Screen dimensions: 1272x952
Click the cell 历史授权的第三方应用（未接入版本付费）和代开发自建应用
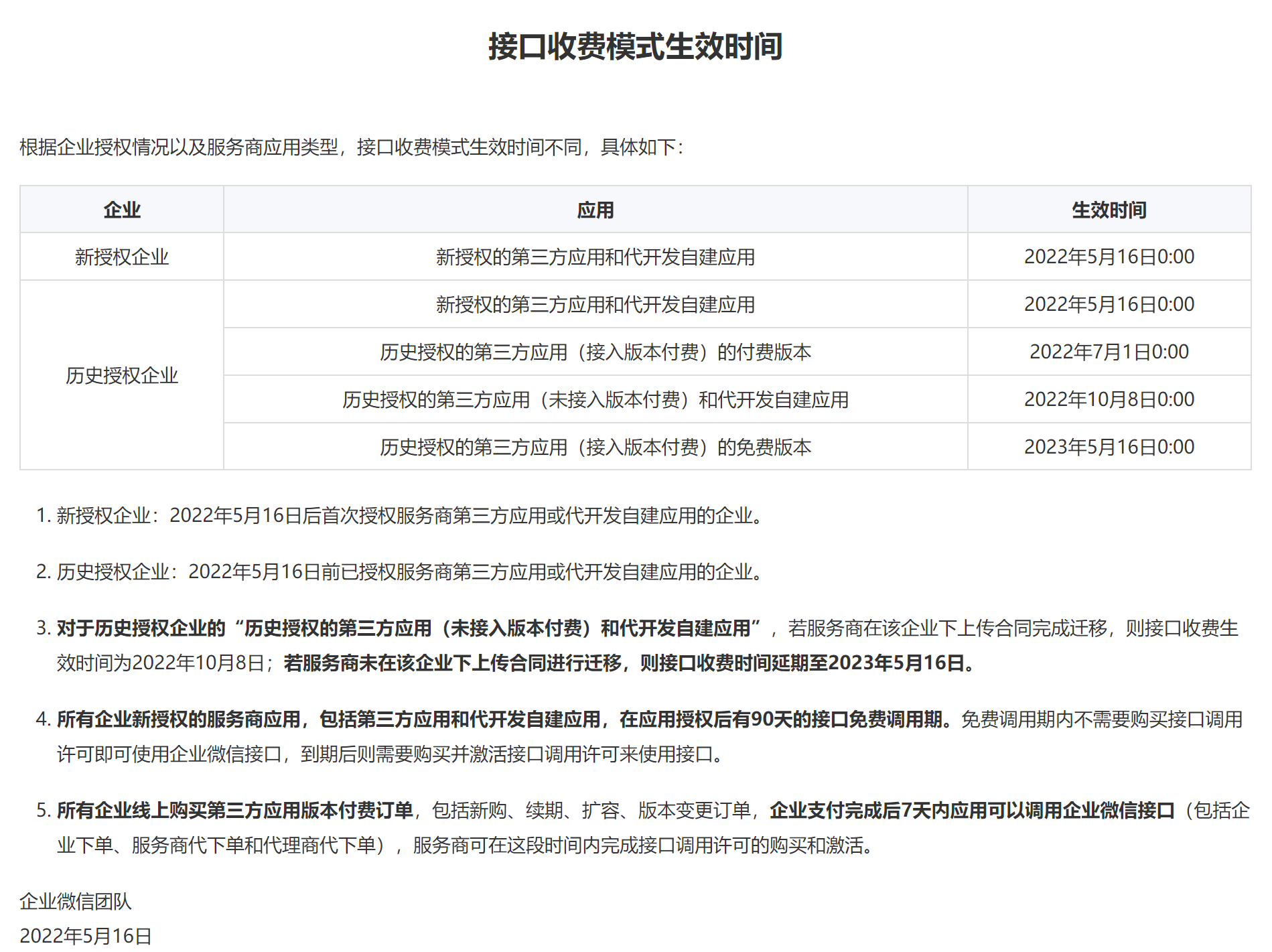click(595, 399)
